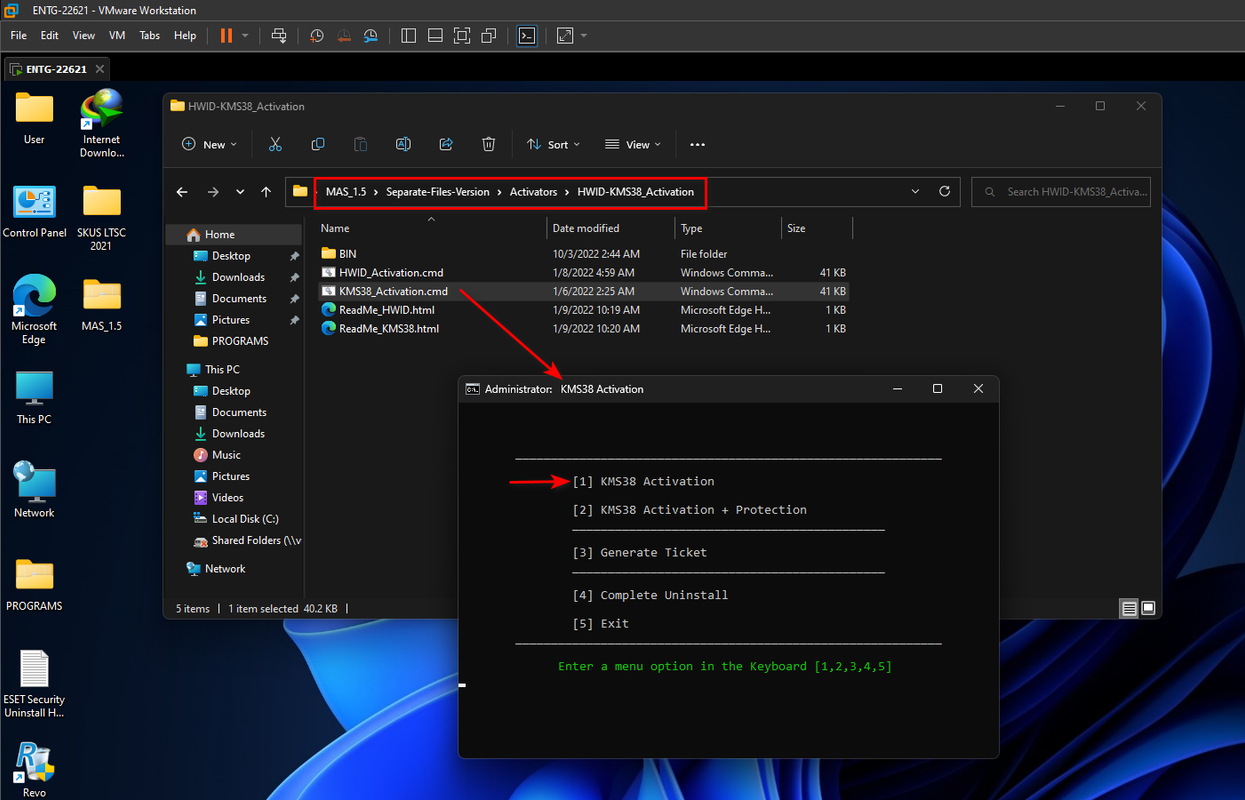This screenshot has width=1245, height=800.
Task: Open SKUS LTSC 2021 desktop folder
Action: (x=101, y=218)
